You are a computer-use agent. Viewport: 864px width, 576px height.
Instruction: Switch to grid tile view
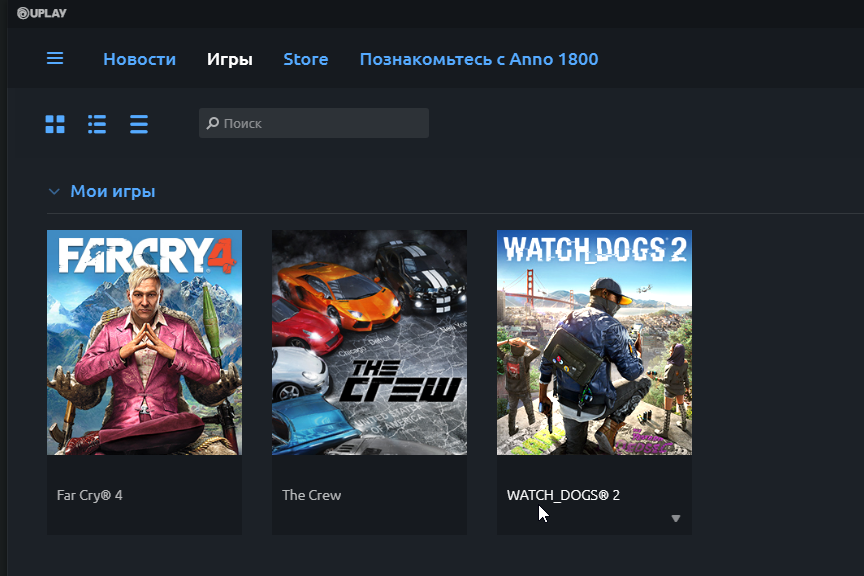click(55, 124)
